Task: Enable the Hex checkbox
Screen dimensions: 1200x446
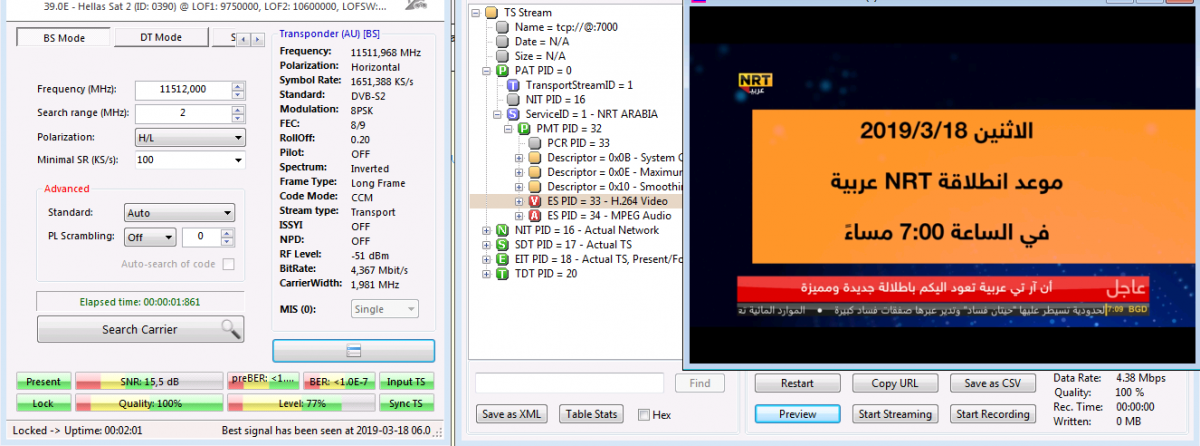Action: pyautogui.click(x=644, y=415)
